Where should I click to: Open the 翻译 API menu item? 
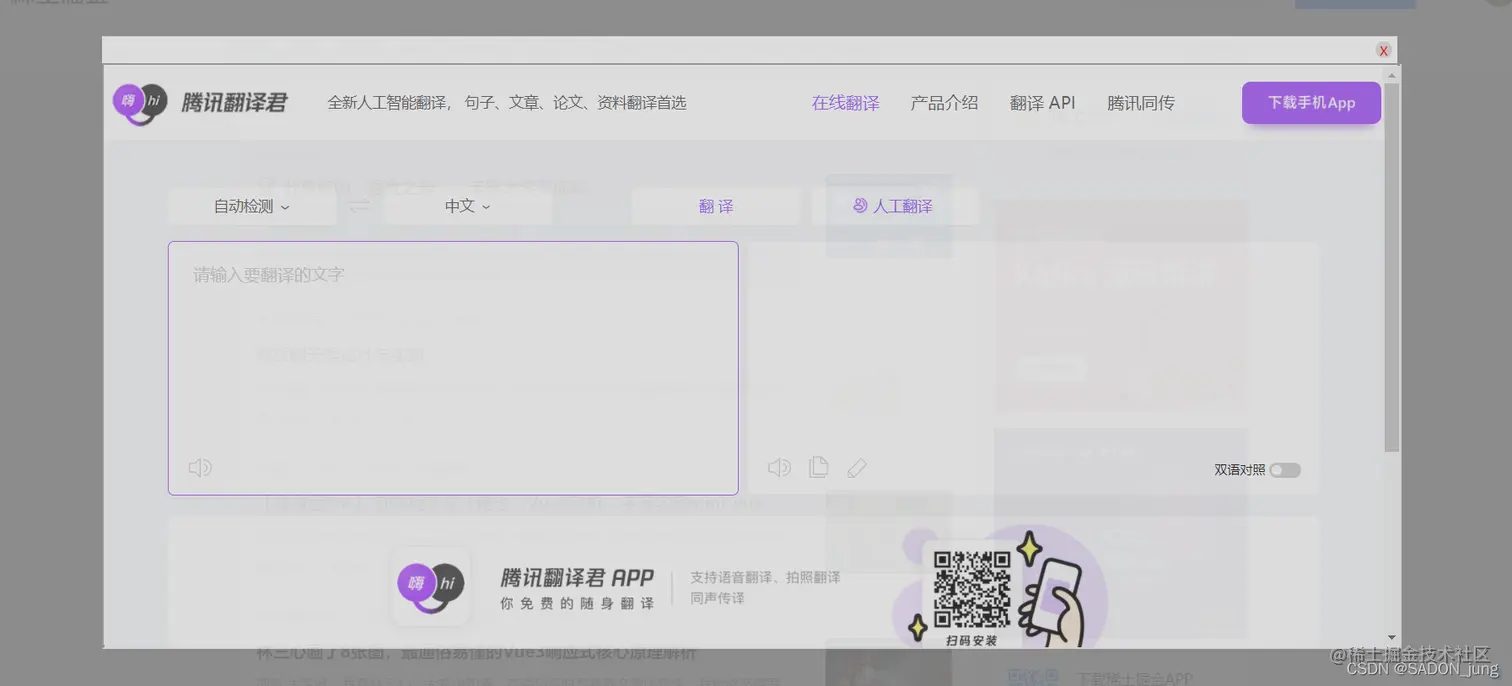(1042, 103)
